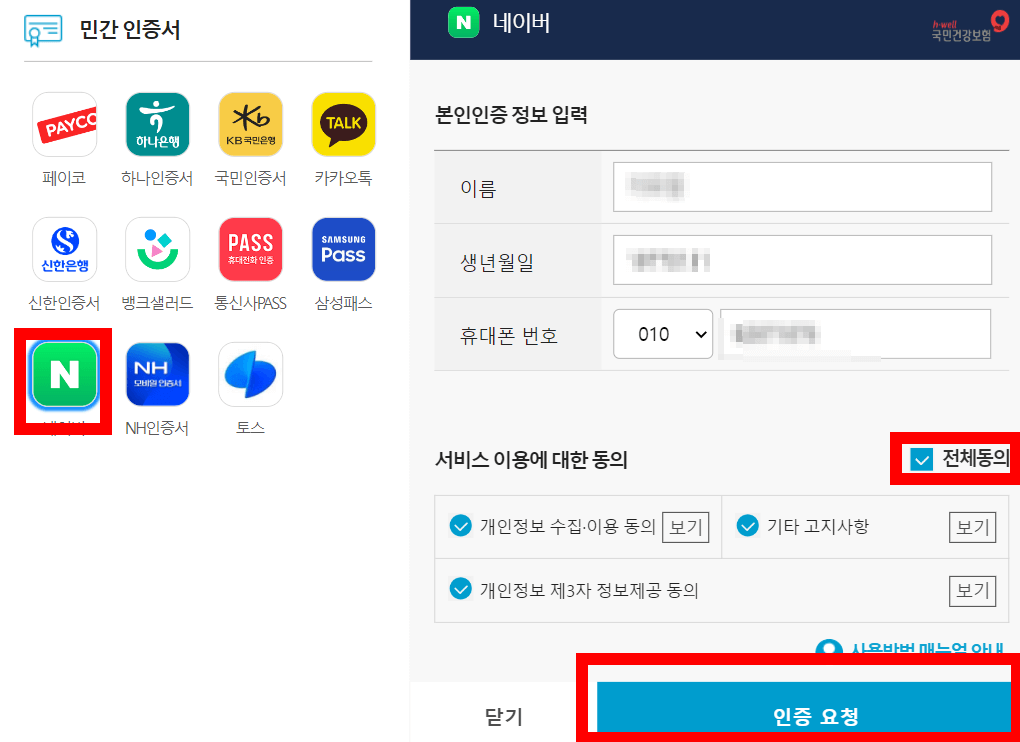
Task: Choose the 통신사PASS verification icon
Action: click(x=250, y=249)
